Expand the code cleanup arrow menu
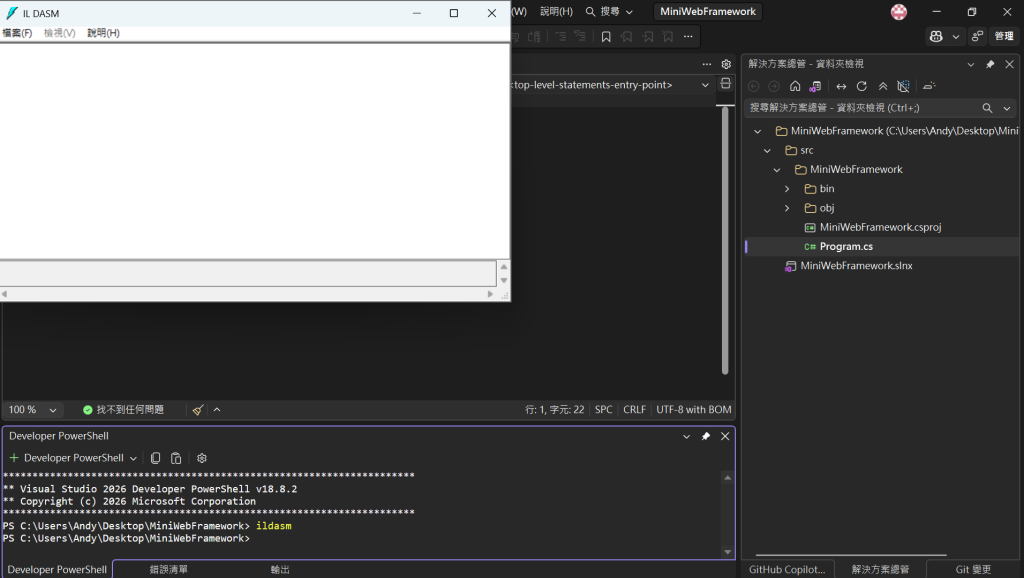This screenshot has width=1024, height=578. tap(217, 409)
